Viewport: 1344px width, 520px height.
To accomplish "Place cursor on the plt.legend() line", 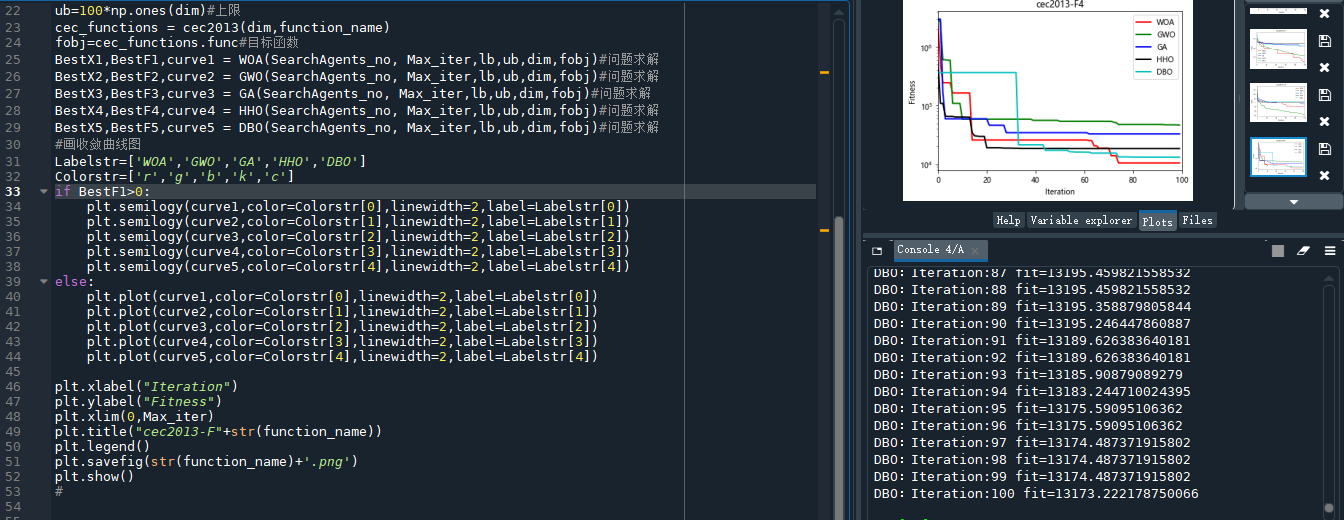I will [102, 446].
